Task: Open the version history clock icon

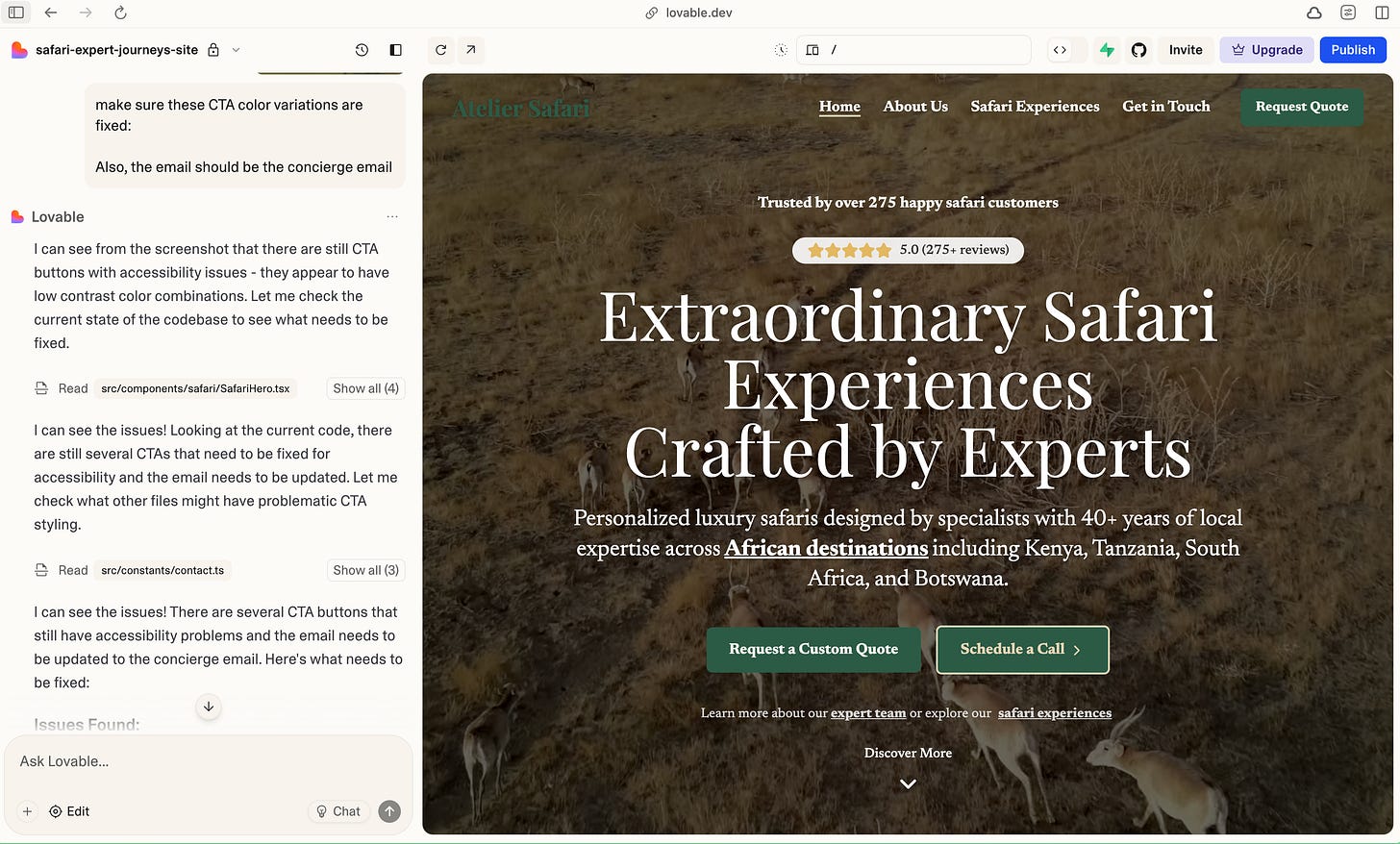Action: (x=362, y=50)
